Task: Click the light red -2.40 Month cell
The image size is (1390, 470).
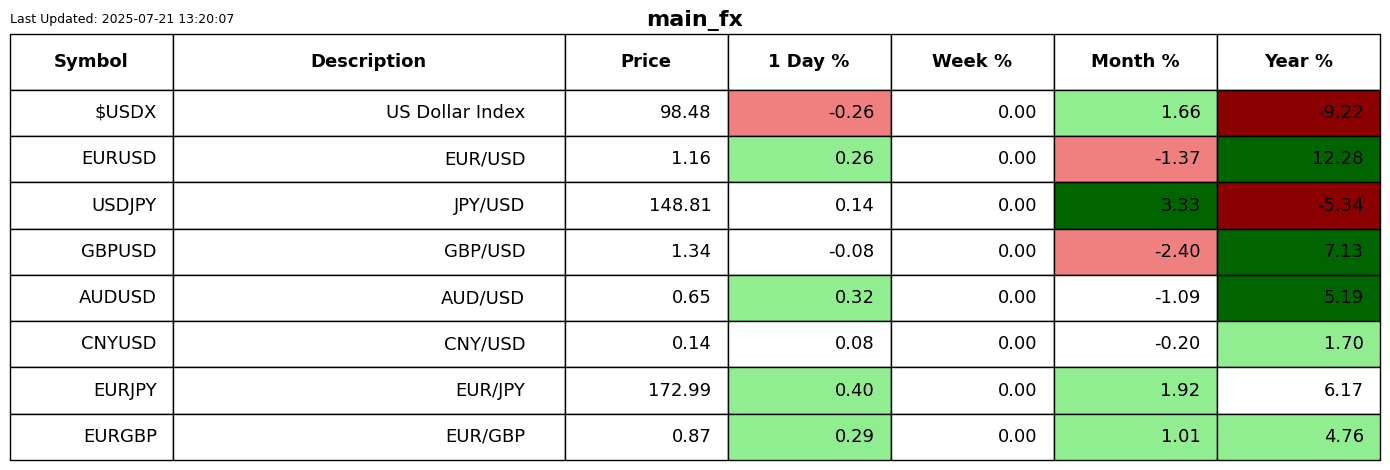Action: [1135, 252]
